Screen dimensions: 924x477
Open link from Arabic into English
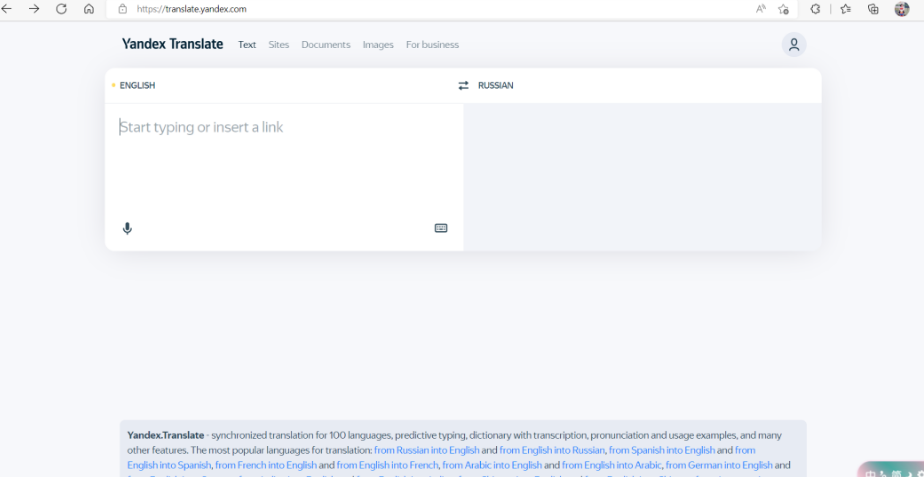pos(492,465)
